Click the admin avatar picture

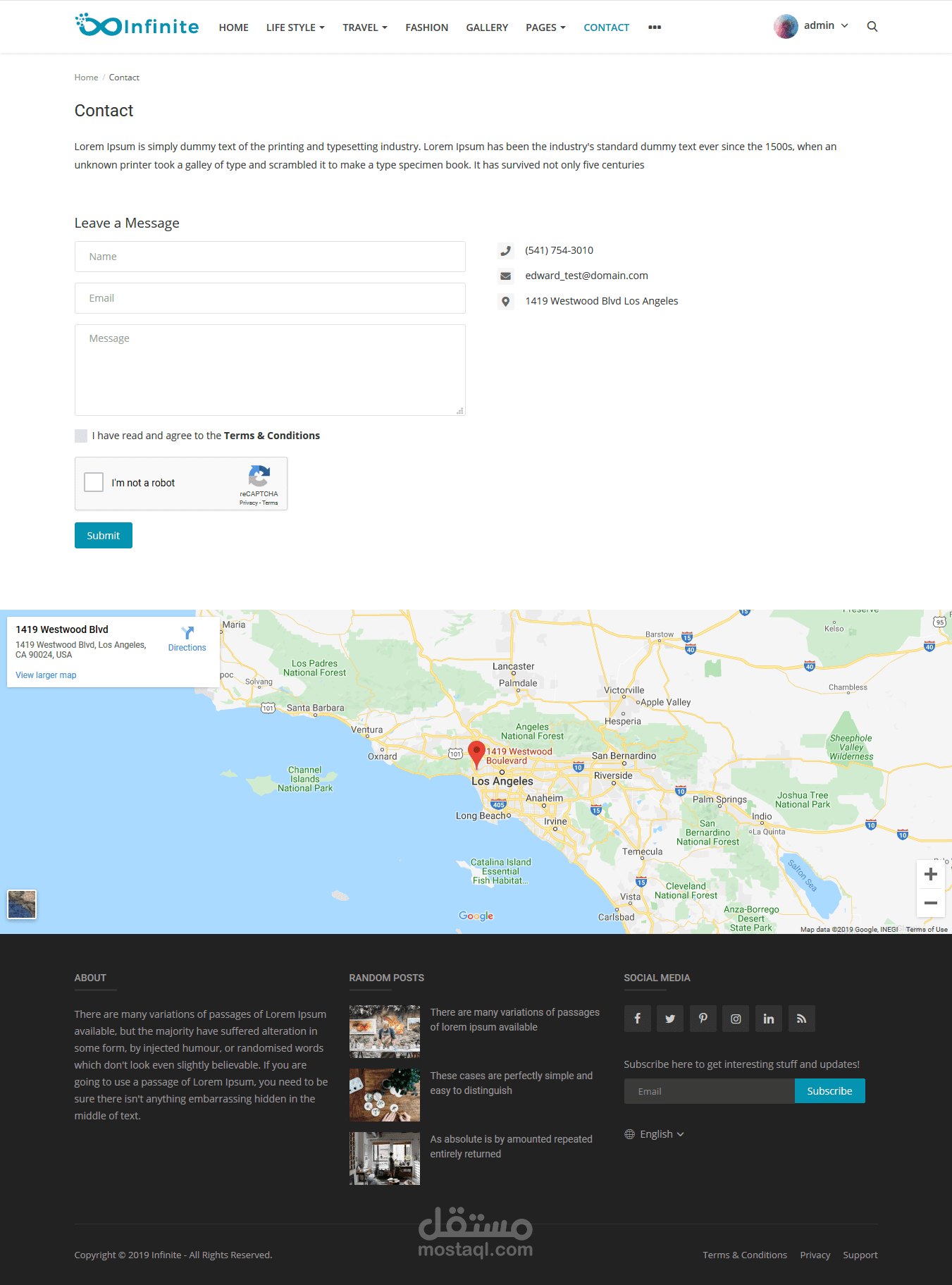[x=786, y=27]
